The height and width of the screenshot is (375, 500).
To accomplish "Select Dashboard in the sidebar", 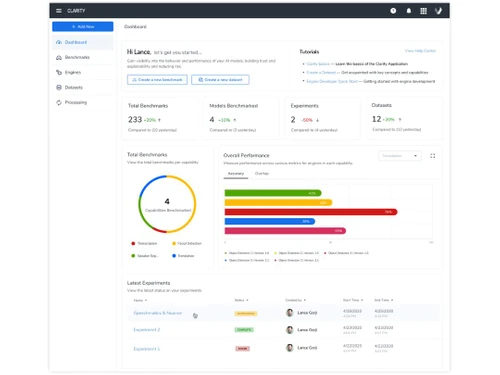I will (x=83, y=42).
